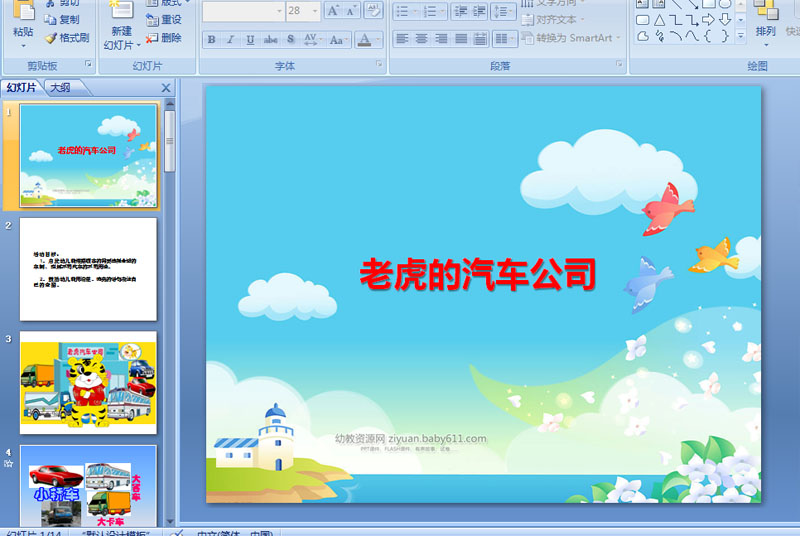Click the Format Painter icon
The width and height of the screenshot is (800, 536).
(67, 38)
